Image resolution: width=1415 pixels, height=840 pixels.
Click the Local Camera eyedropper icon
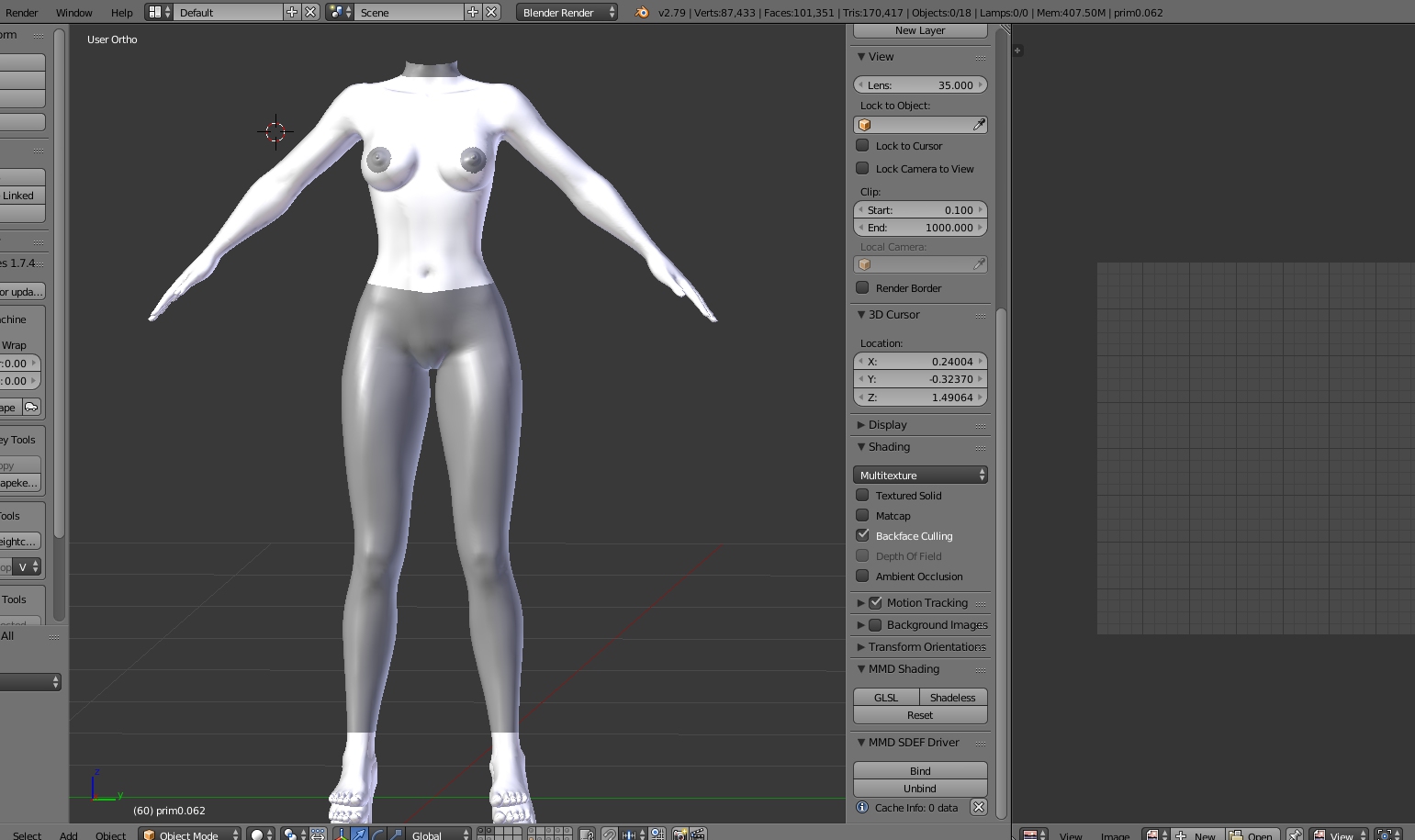[979, 264]
